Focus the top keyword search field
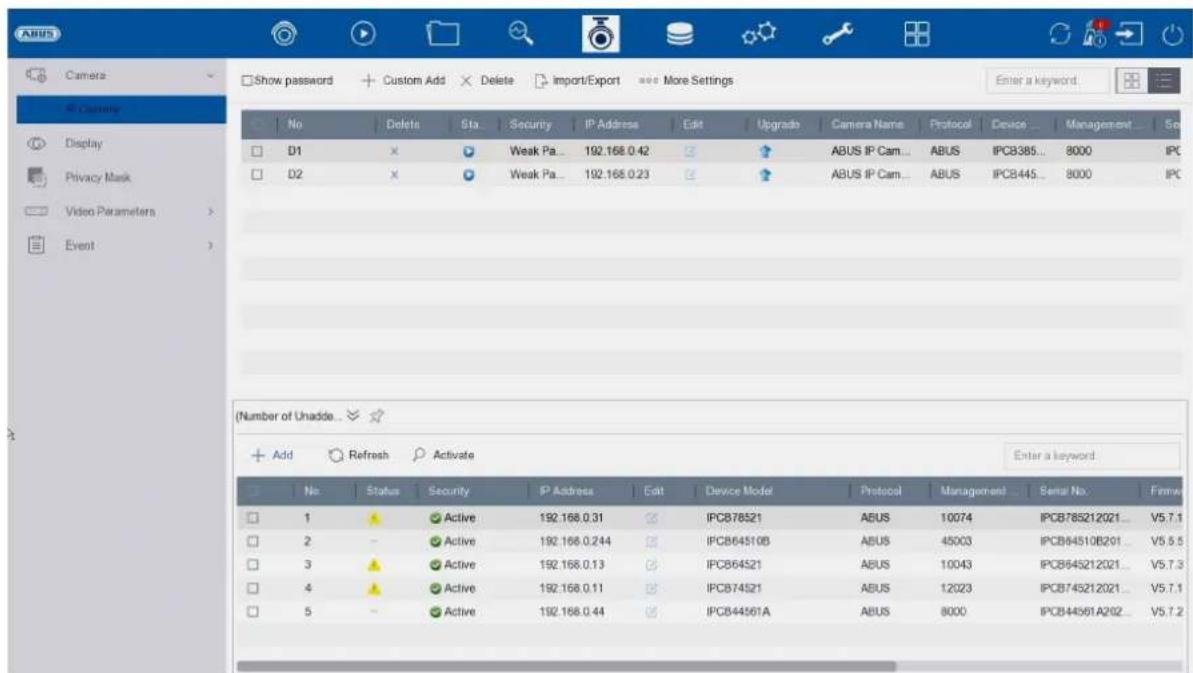Image resolution: width=1193 pixels, height=673 pixels. pos(1048,81)
